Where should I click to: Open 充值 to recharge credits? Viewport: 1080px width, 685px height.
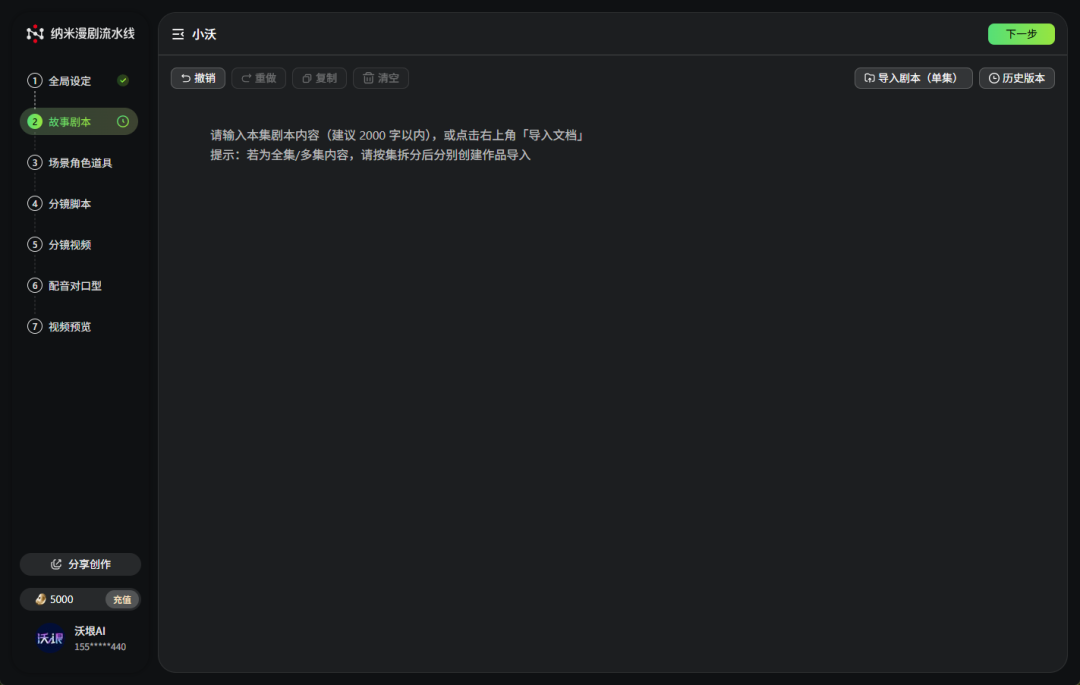point(122,599)
